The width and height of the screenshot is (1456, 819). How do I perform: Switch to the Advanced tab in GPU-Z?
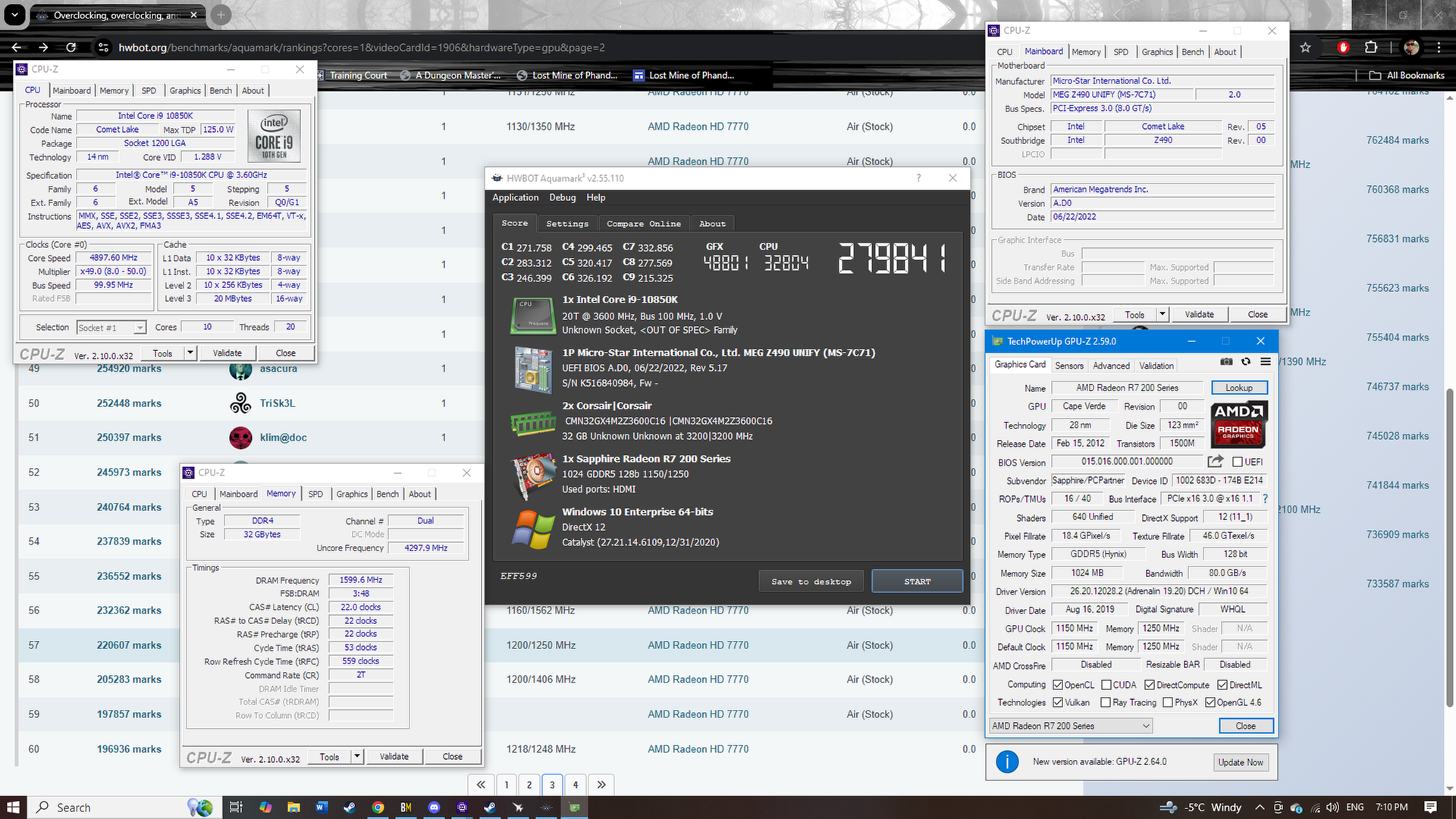(x=1111, y=366)
